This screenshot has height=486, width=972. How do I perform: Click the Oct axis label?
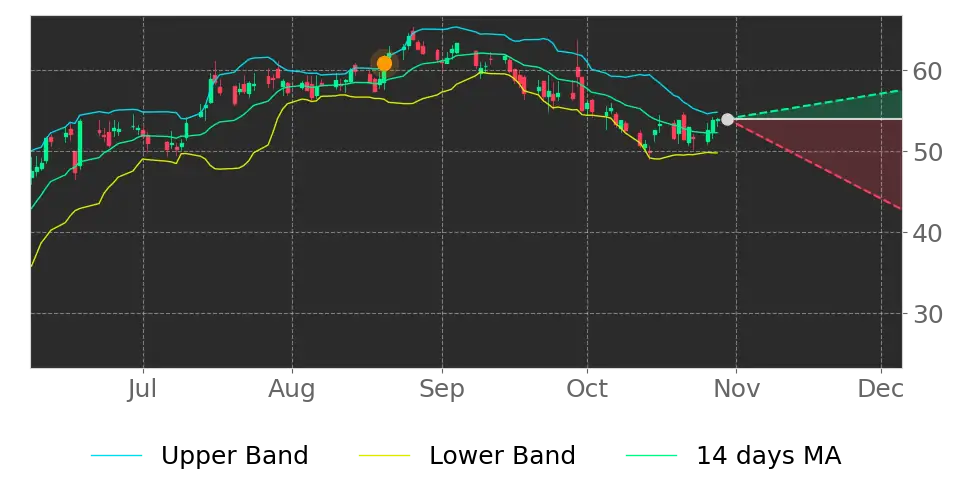[x=587, y=389]
